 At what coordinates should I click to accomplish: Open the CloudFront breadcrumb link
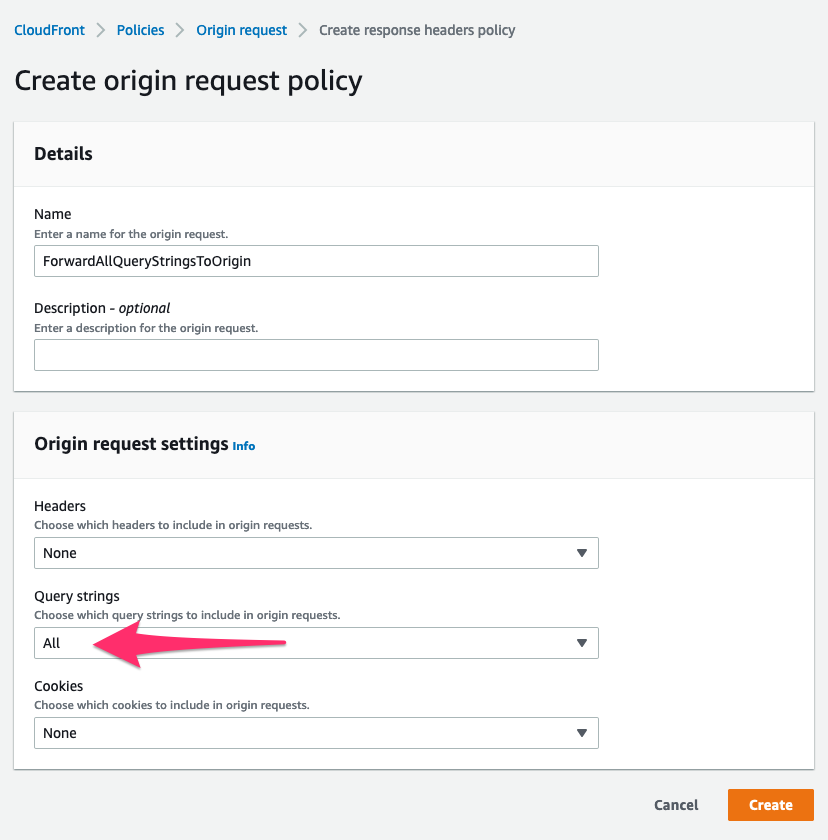tap(47, 30)
